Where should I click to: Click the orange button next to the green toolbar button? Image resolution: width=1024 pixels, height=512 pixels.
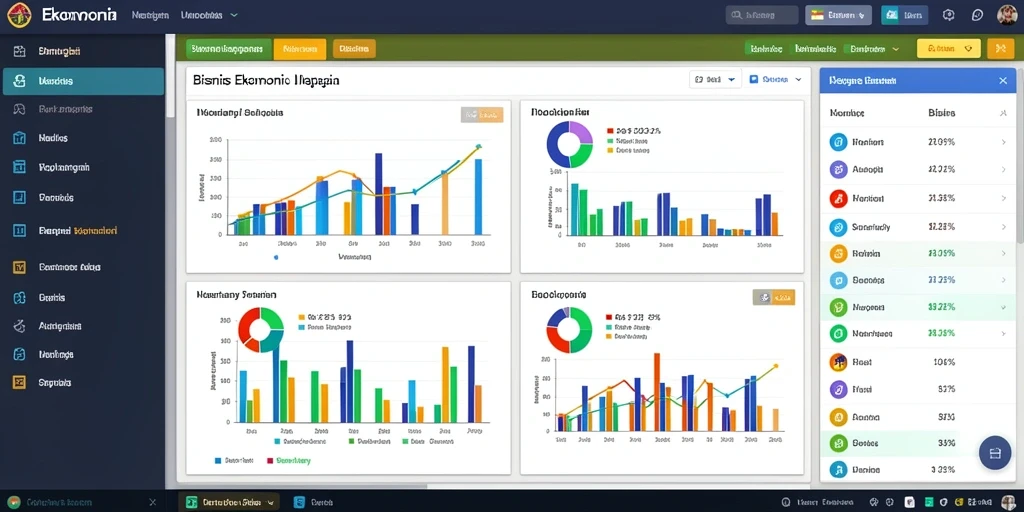pyautogui.click(x=300, y=49)
